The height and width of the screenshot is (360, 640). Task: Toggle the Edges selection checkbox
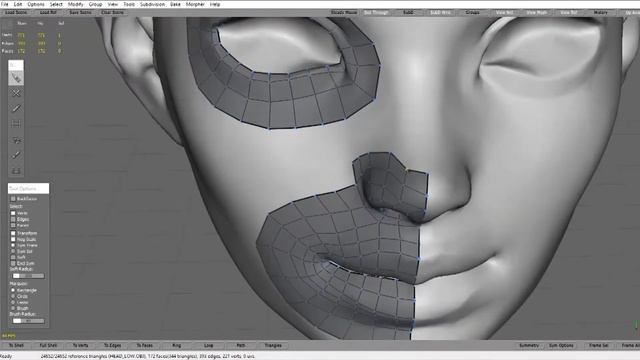pyautogui.click(x=13, y=219)
